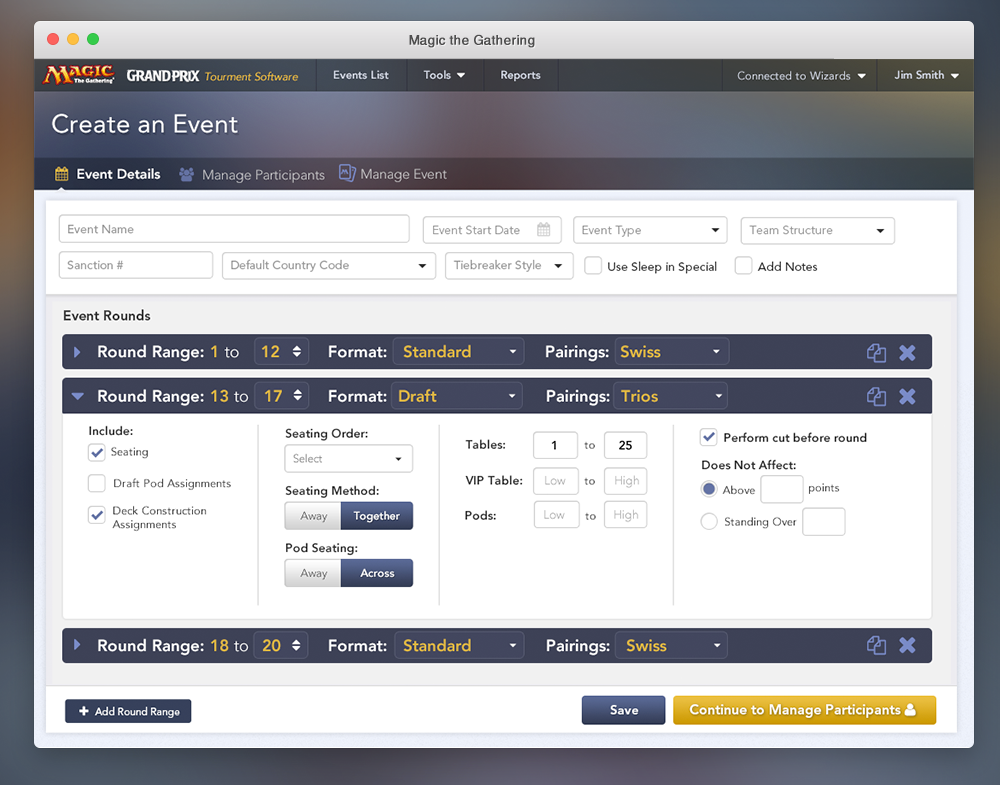Click the VIP Table Low field

tap(555, 481)
